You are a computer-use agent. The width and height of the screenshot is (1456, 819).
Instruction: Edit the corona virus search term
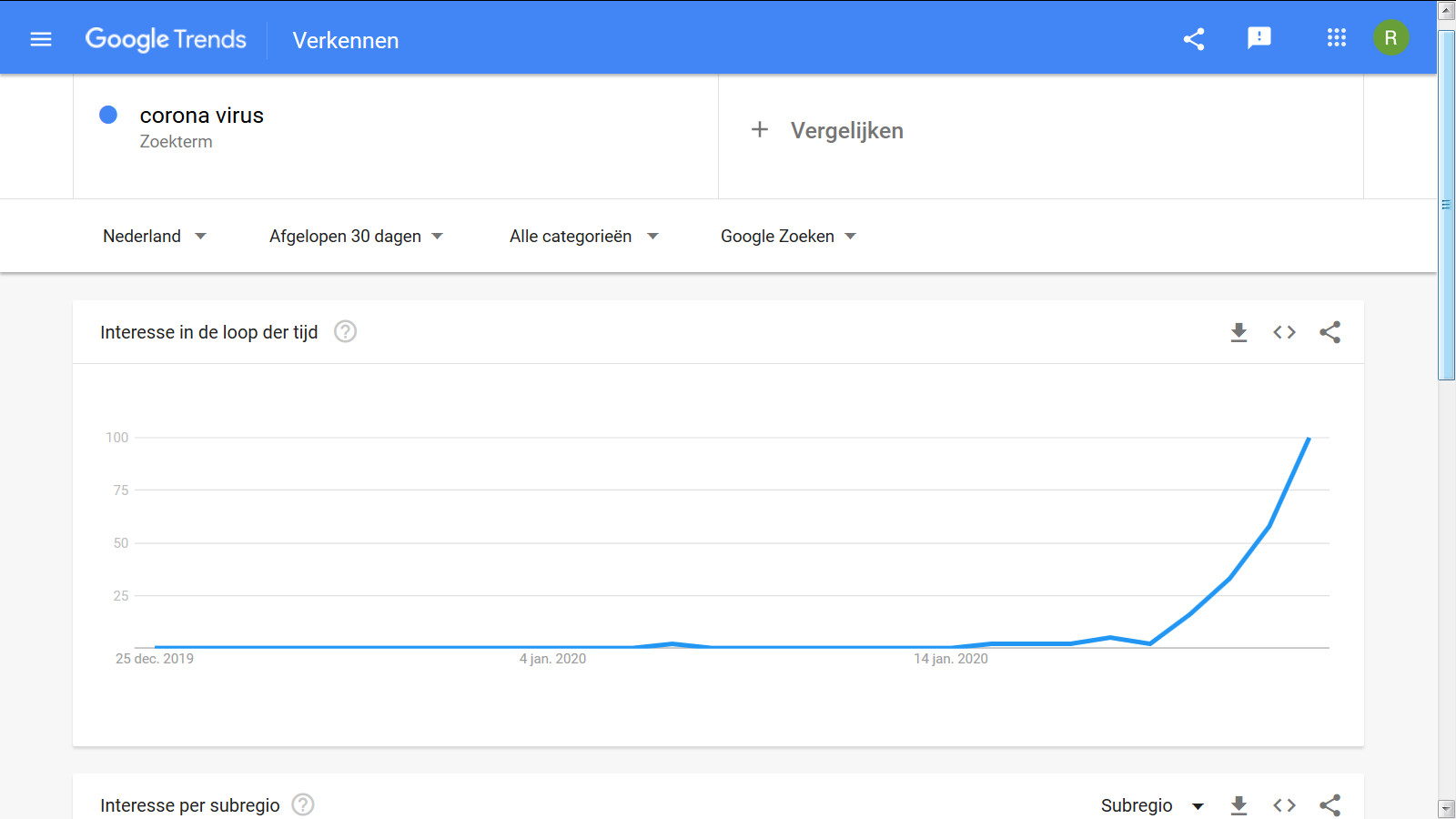click(201, 116)
